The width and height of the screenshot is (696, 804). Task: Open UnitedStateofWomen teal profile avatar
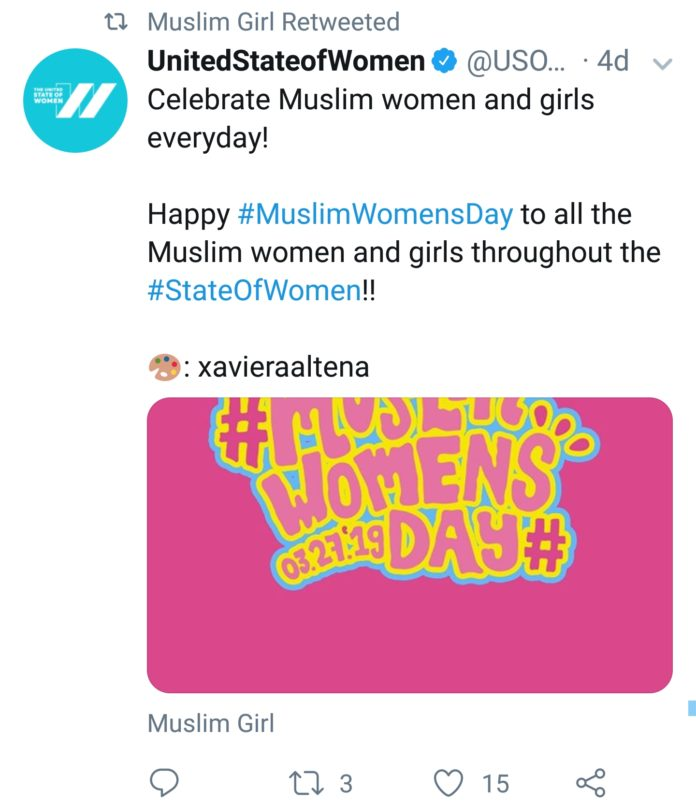pyautogui.click(x=75, y=100)
